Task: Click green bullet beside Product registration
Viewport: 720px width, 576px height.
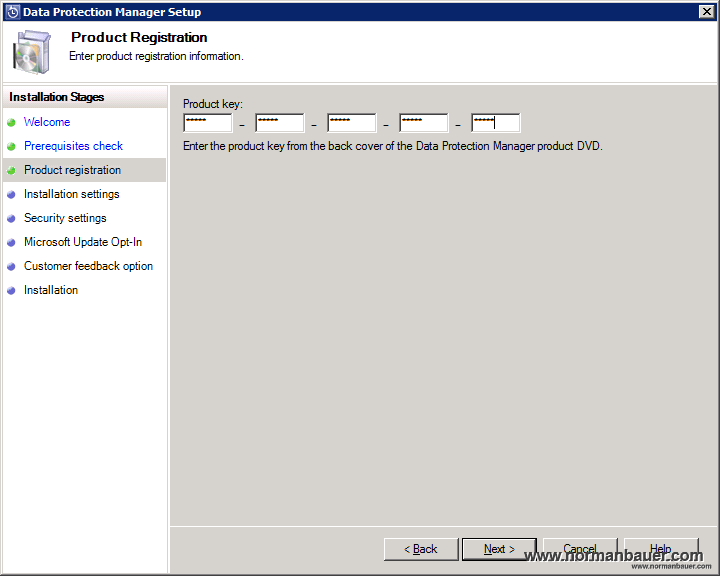Action: [11, 170]
